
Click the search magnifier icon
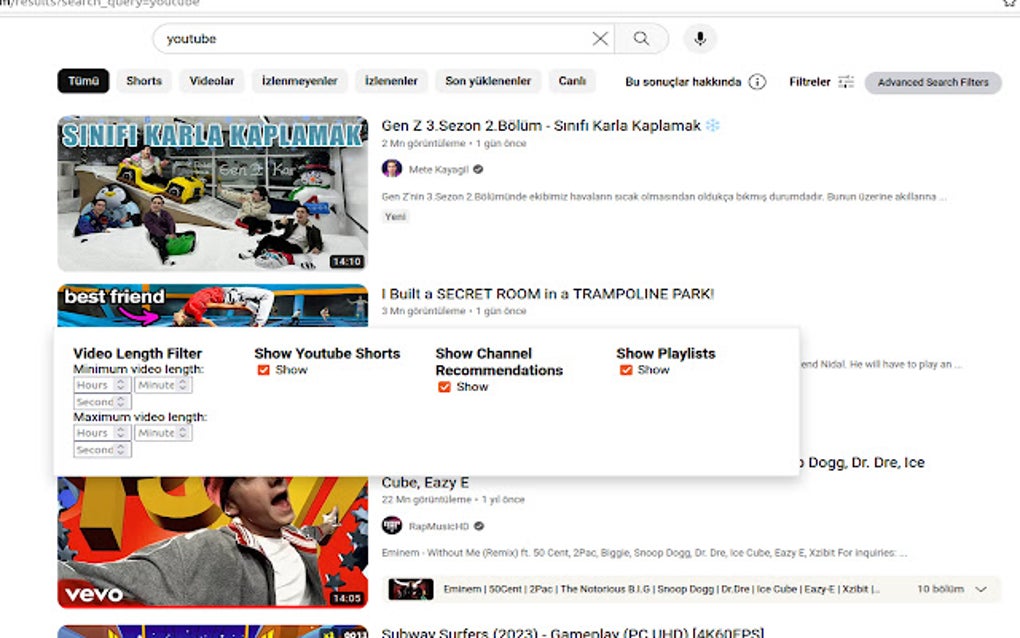pyautogui.click(x=642, y=39)
